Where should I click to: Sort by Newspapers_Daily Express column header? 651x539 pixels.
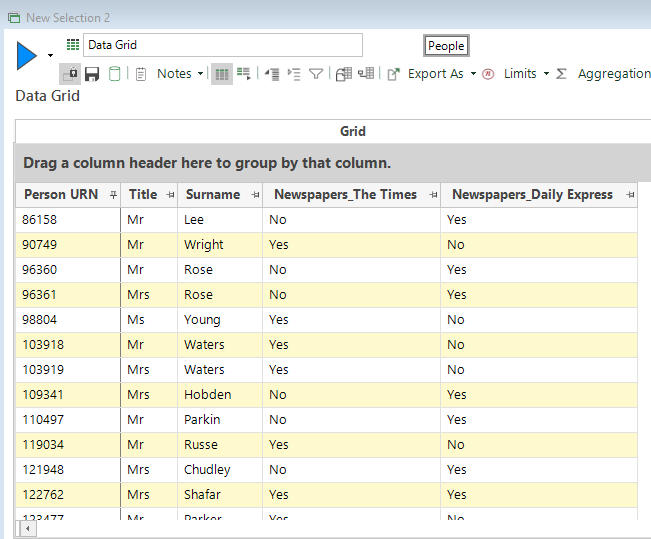click(x=532, y=194)
